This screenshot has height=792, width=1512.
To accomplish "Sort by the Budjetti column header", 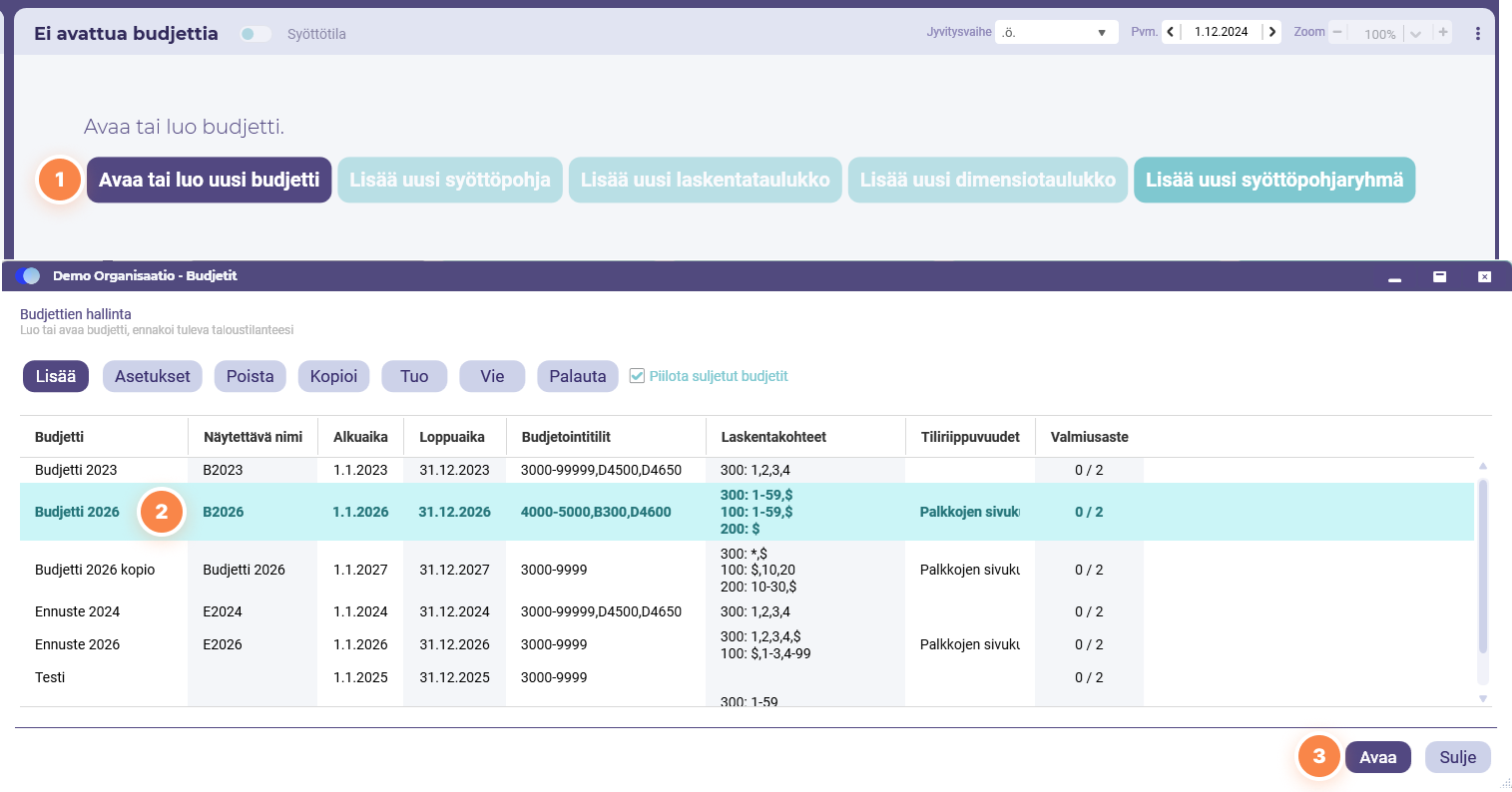I will [x=60, y=437].
